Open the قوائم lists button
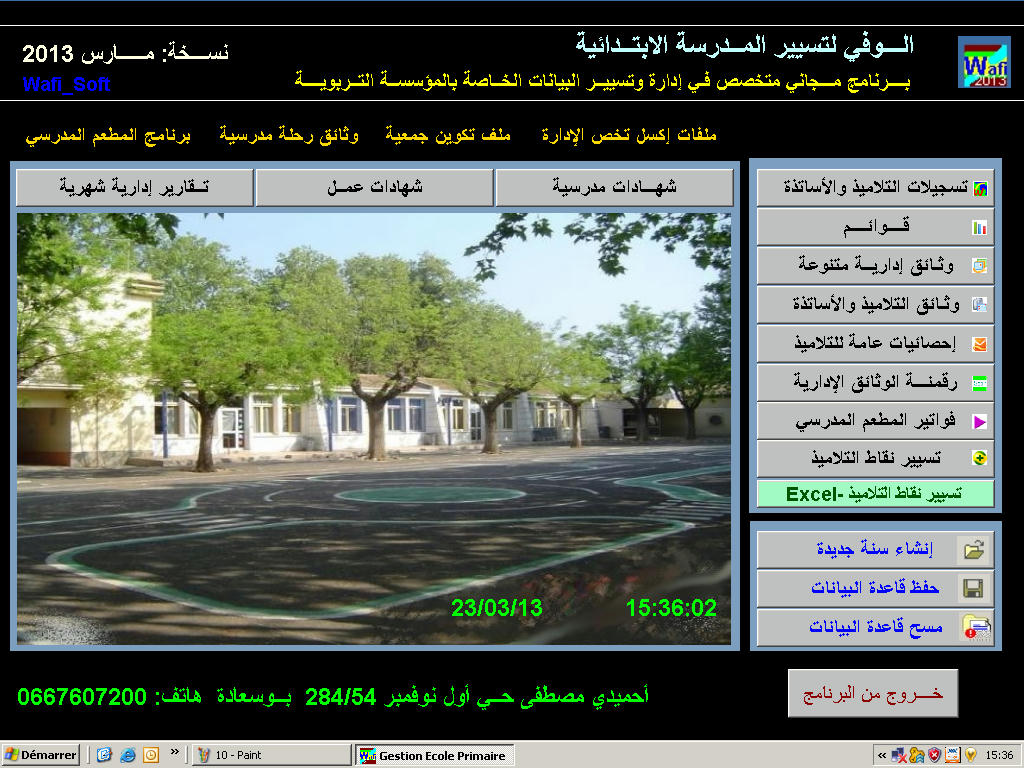The height and width of the screenshot is (768, 1024). pos(875,227)
